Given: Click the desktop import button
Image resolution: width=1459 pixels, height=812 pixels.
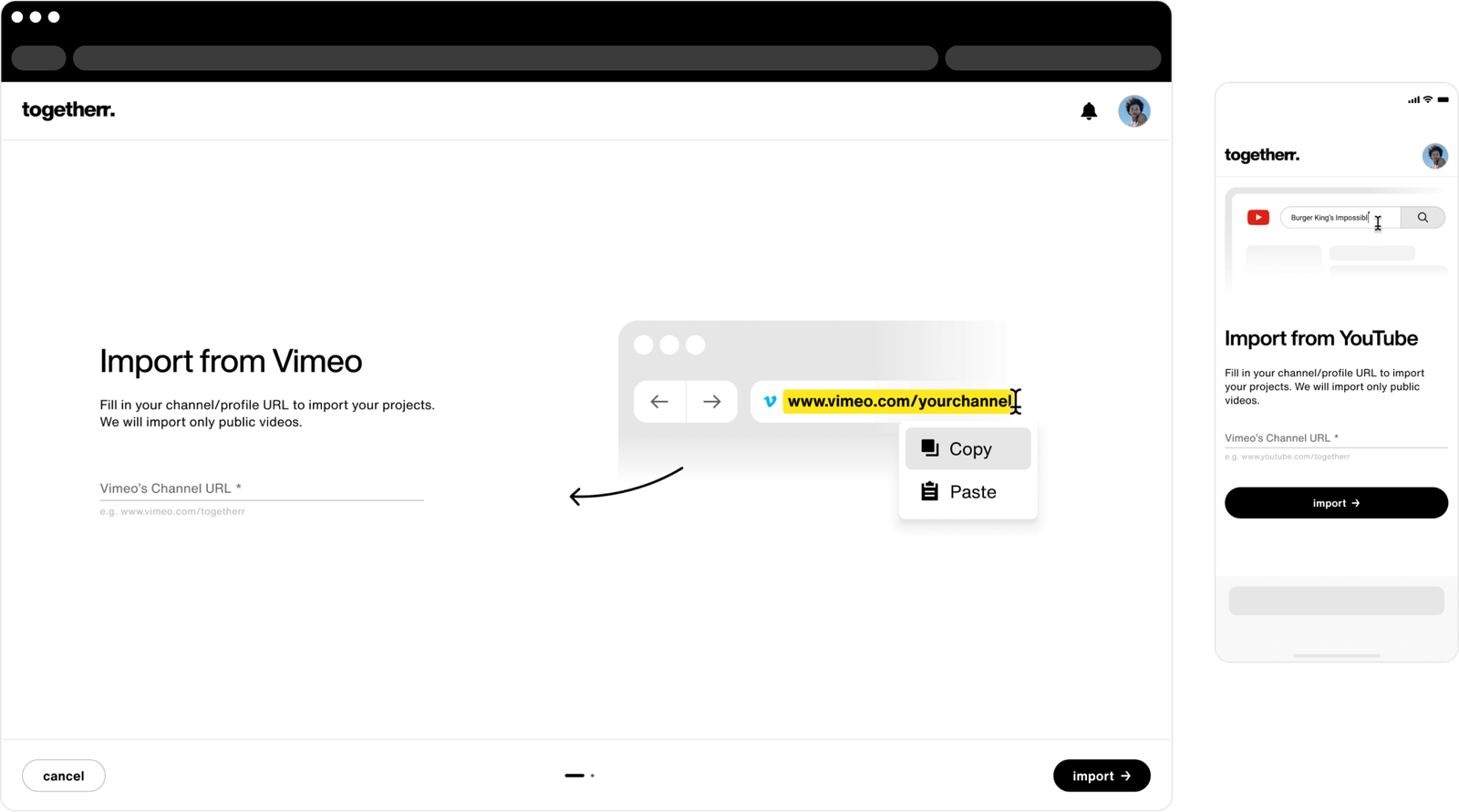Looking at the screenshot, I should [x=1102, y=776].
